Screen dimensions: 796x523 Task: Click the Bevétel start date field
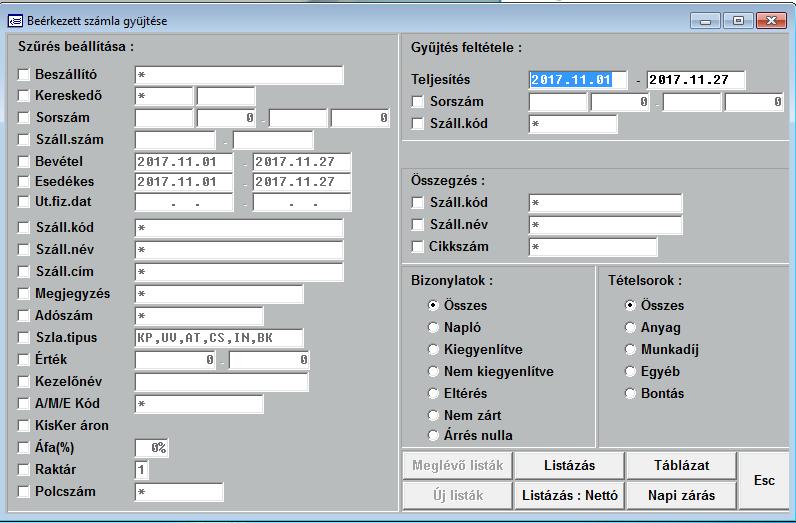tap(184, 162)
